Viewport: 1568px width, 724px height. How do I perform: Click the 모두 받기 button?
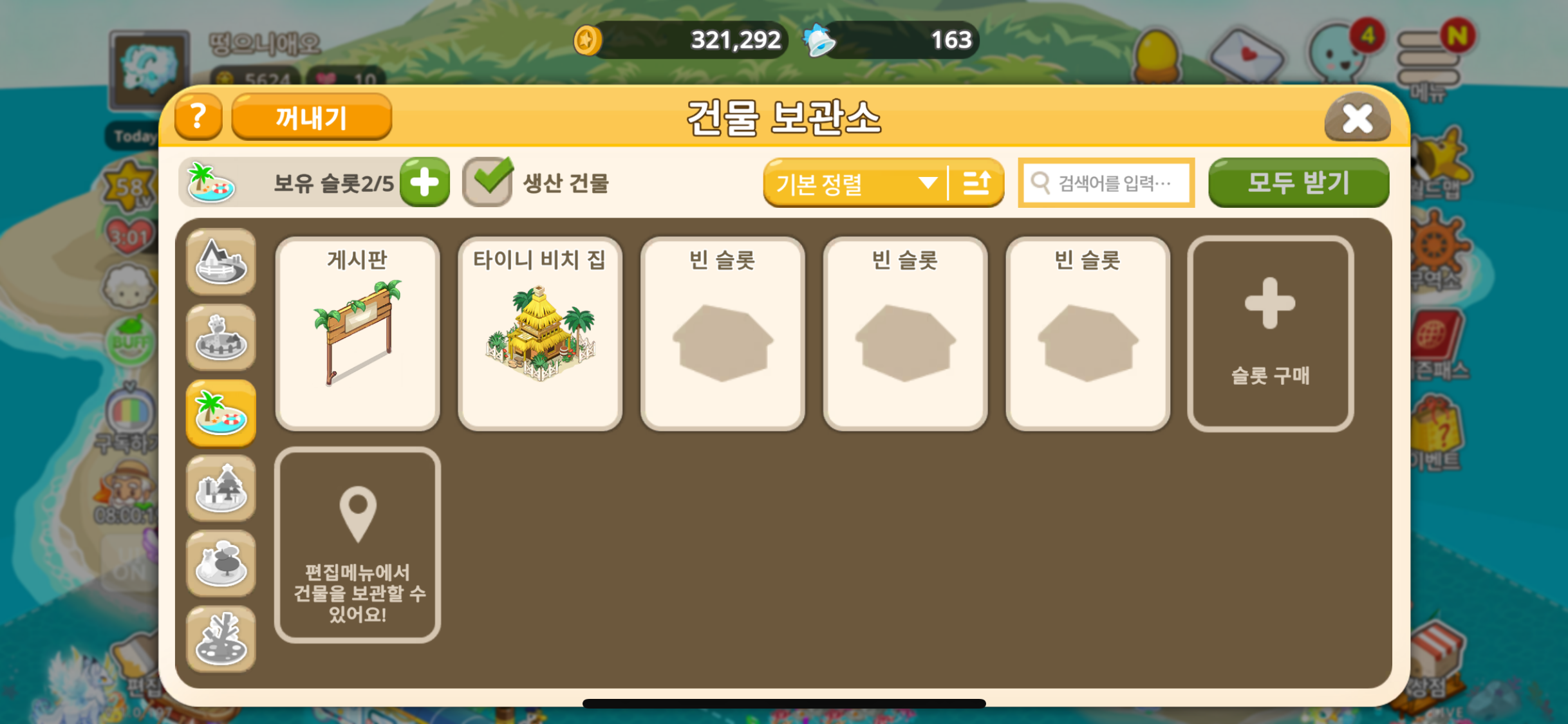pos(1298,183)
